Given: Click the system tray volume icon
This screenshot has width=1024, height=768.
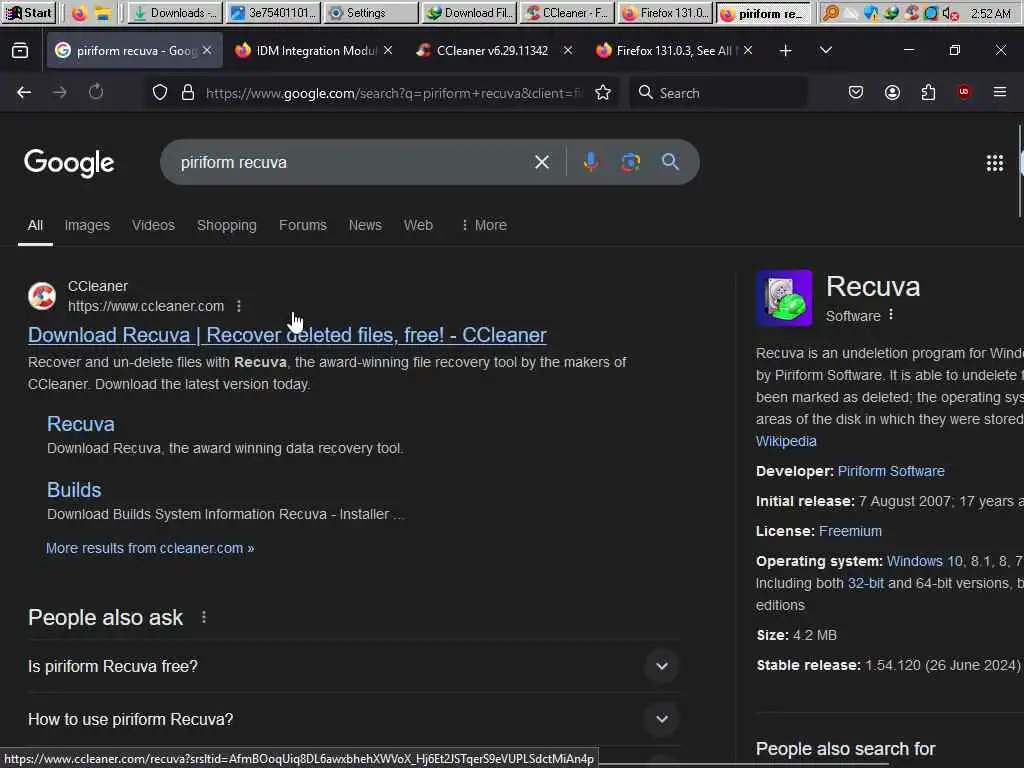Looking at the screenshot, I should (950, 12).
